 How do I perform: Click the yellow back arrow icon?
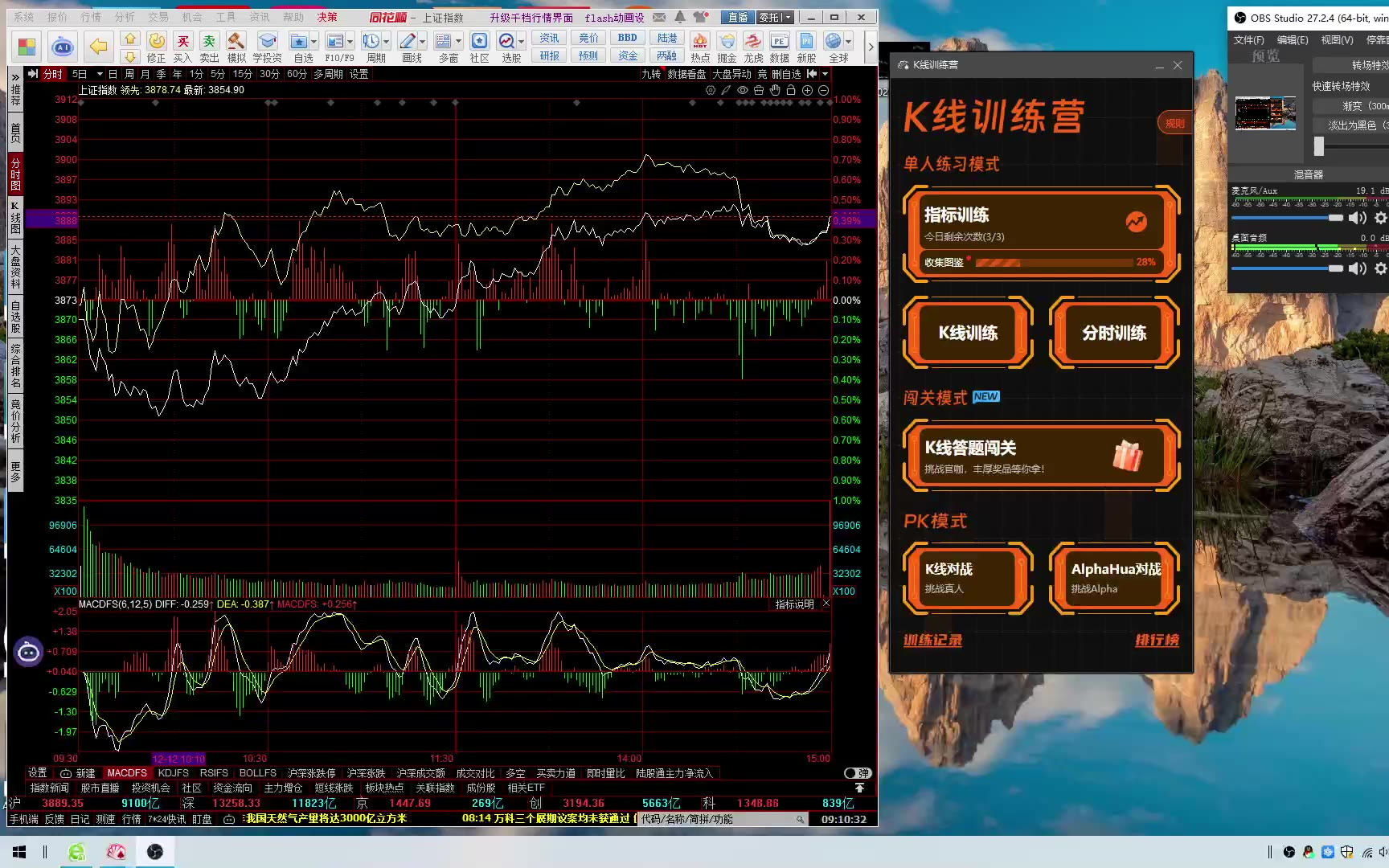coord(98,47)
